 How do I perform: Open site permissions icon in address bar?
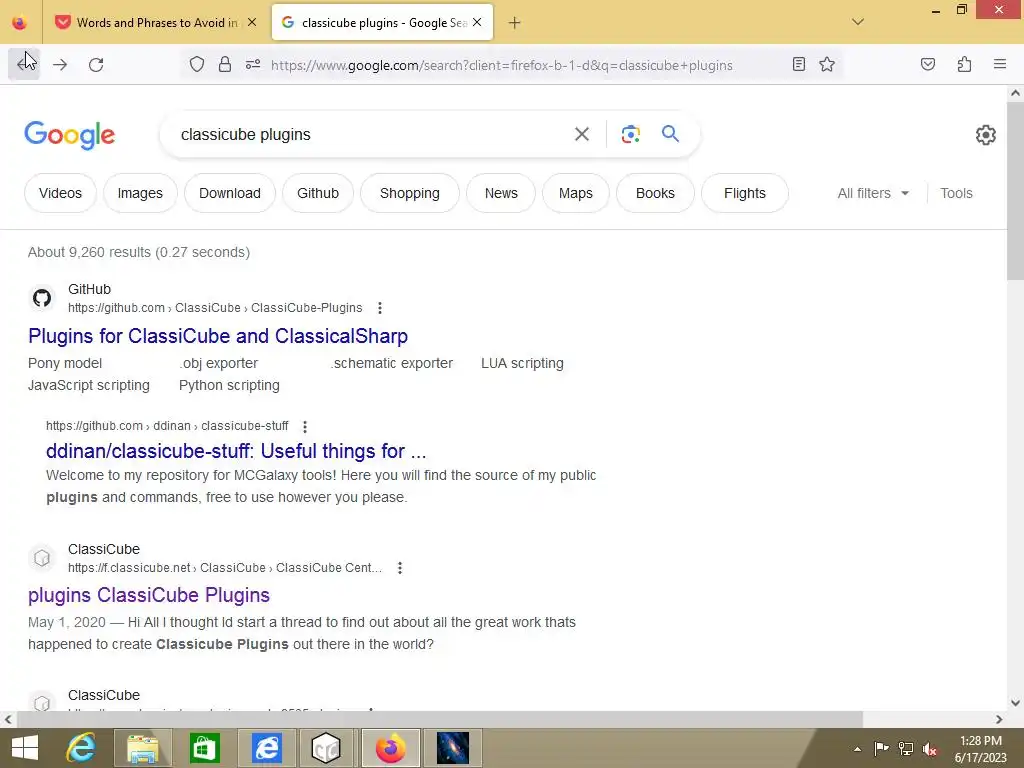[253, 64]
